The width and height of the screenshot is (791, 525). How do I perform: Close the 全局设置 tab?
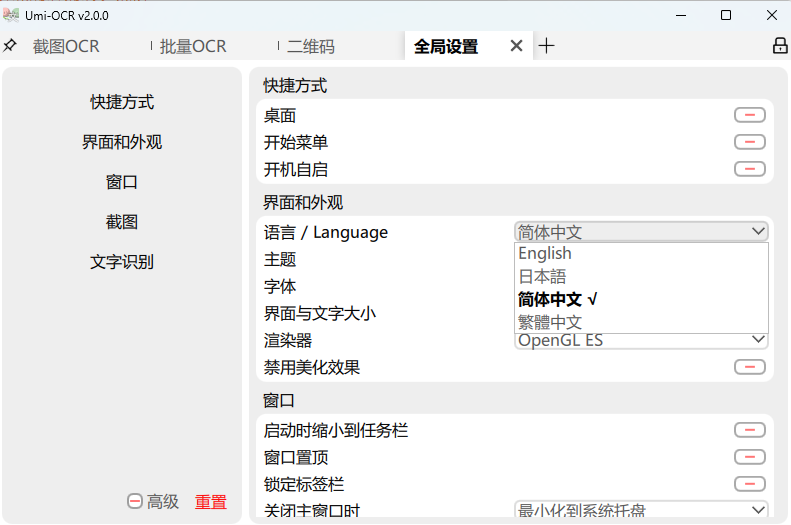pyautogui.click(x=516, y=46)
